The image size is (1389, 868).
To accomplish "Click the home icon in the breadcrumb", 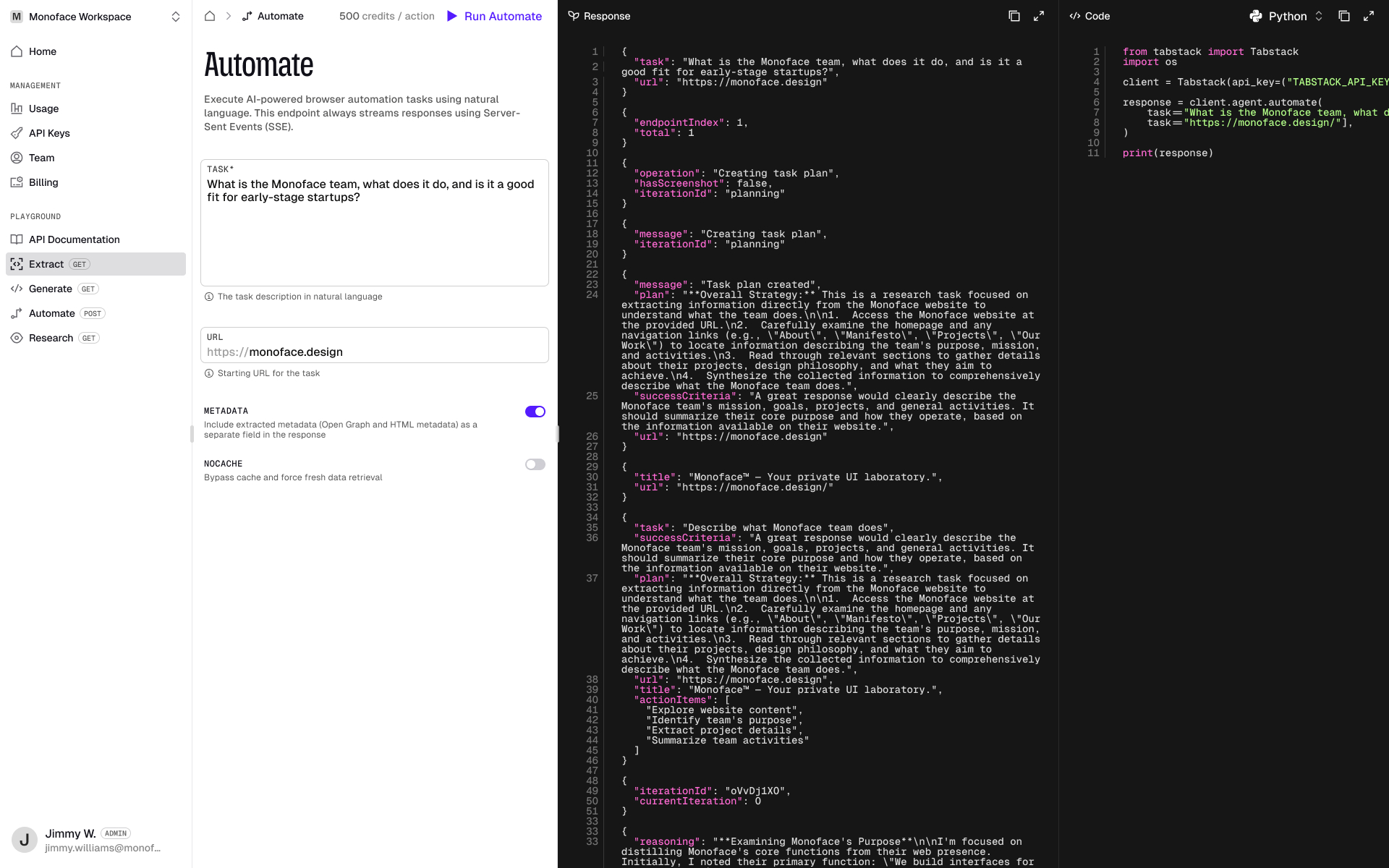I will point(210,16).
